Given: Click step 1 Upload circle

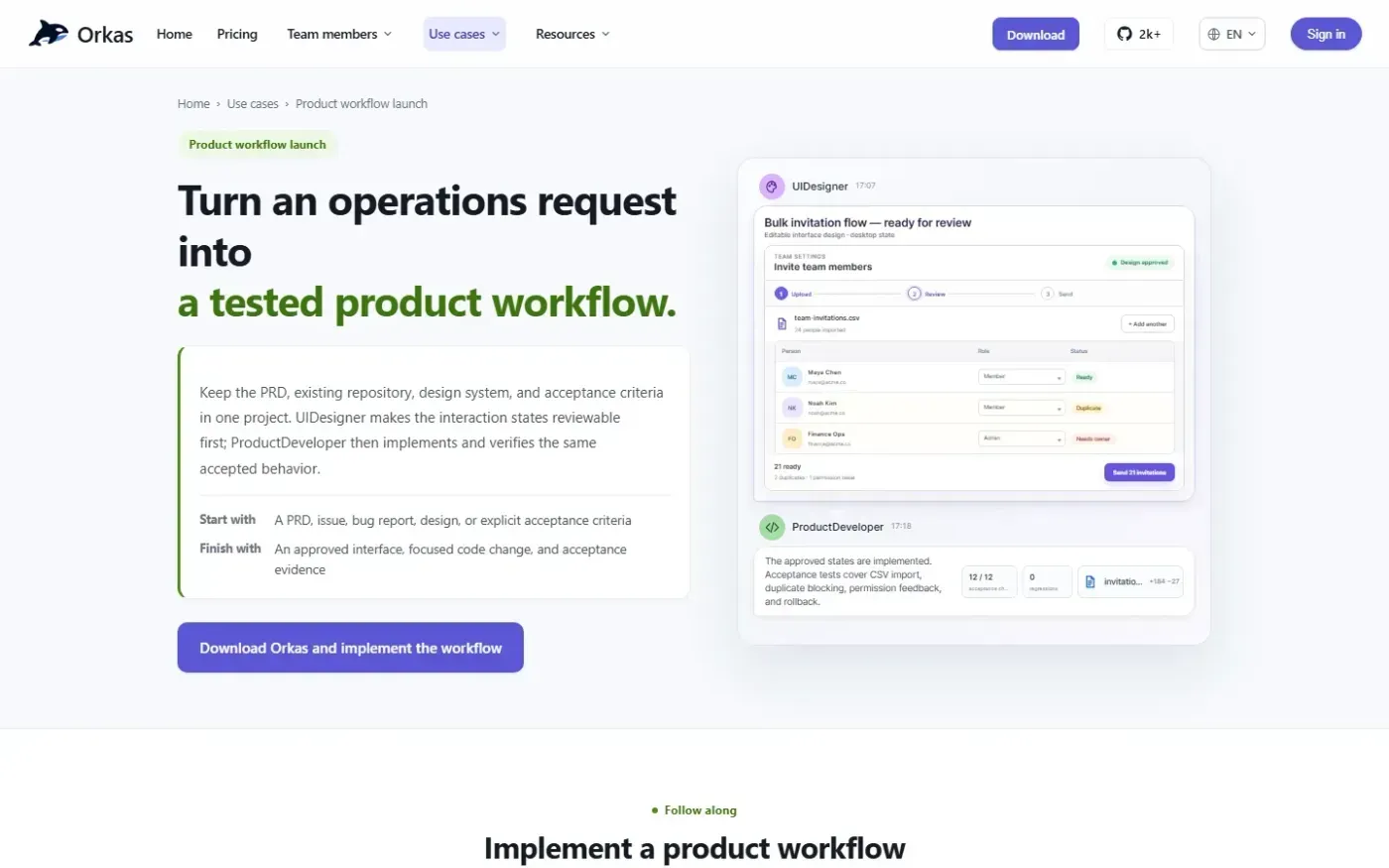Looking at the screenshot, I should click(781, 294).
